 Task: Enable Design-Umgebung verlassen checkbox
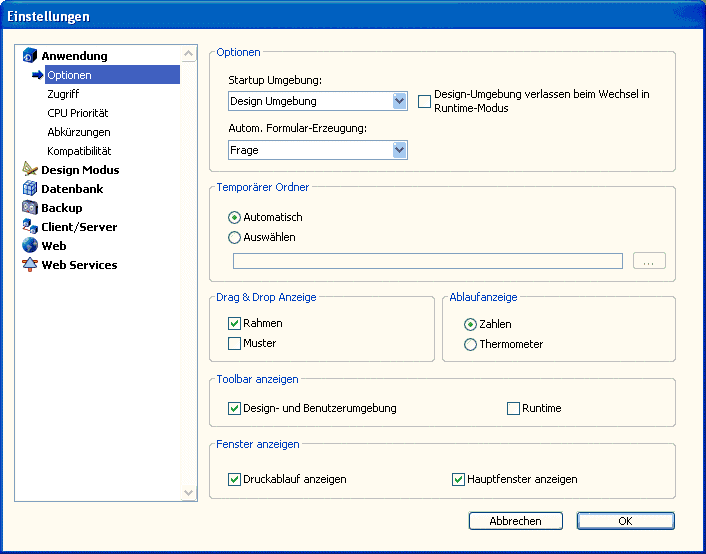[424, 101]
